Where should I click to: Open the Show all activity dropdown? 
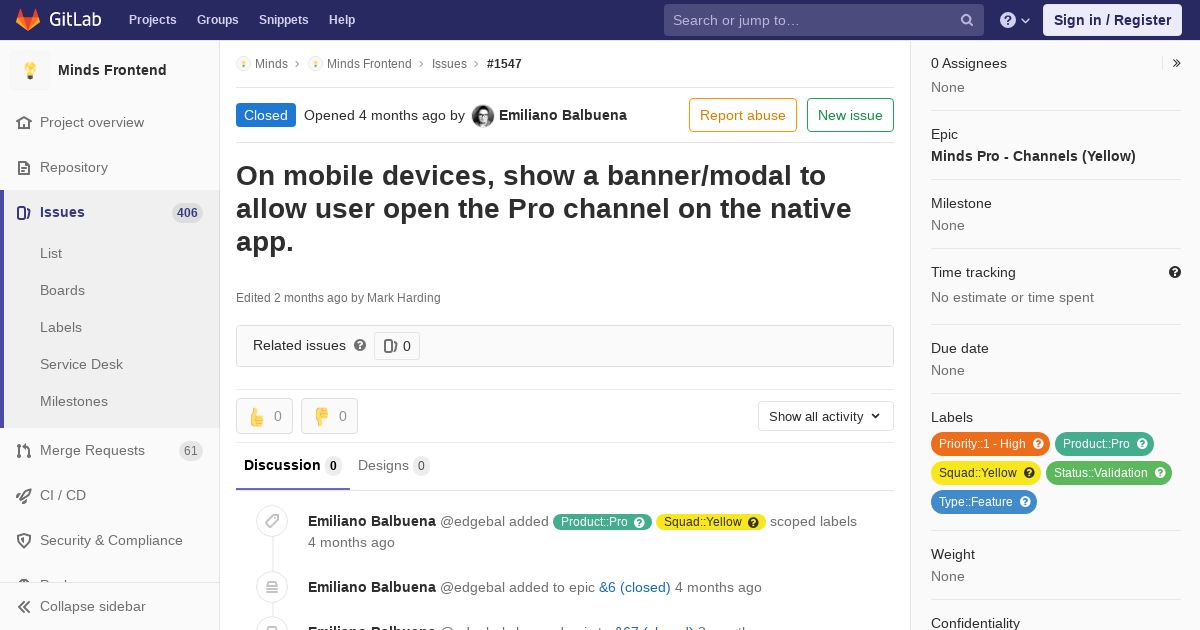click(826, 416)
